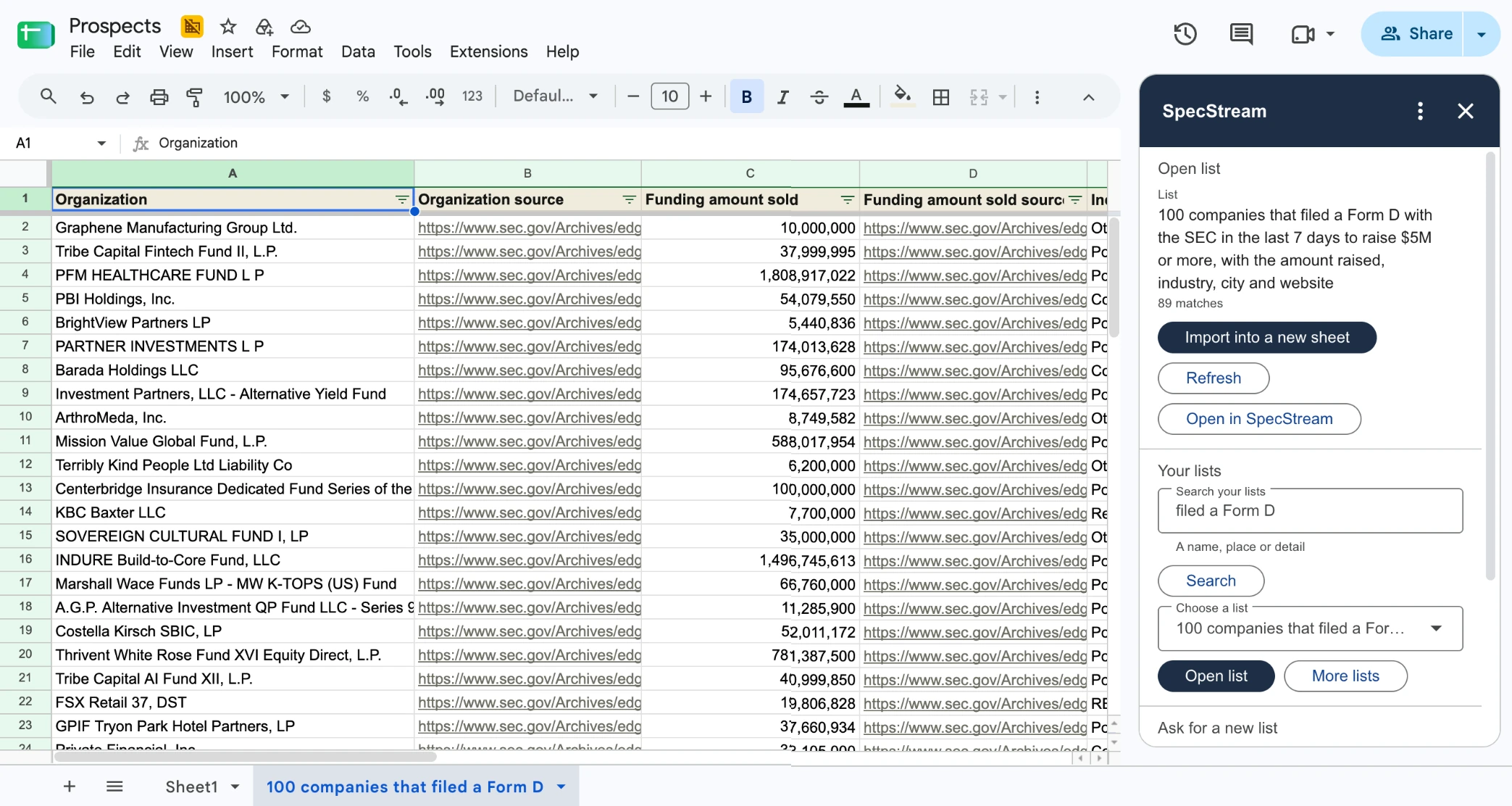The image size is (1512, 806).
Task: Click the undo arrow icon
Action: click(87, 96)
